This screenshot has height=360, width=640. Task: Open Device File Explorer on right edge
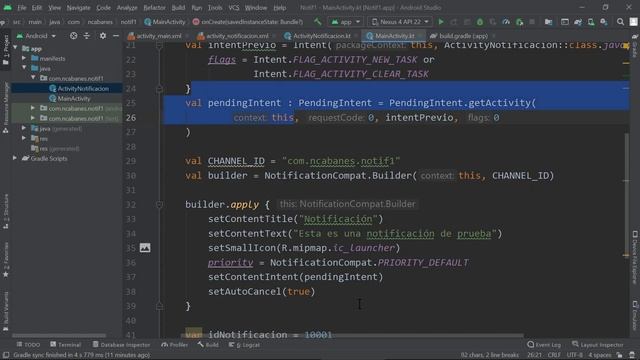click(635, 257)
